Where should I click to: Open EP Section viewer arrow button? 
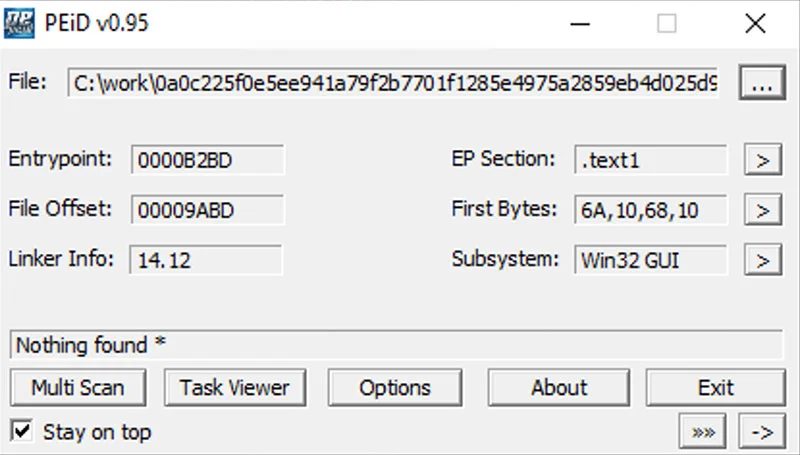pos(763,160)
